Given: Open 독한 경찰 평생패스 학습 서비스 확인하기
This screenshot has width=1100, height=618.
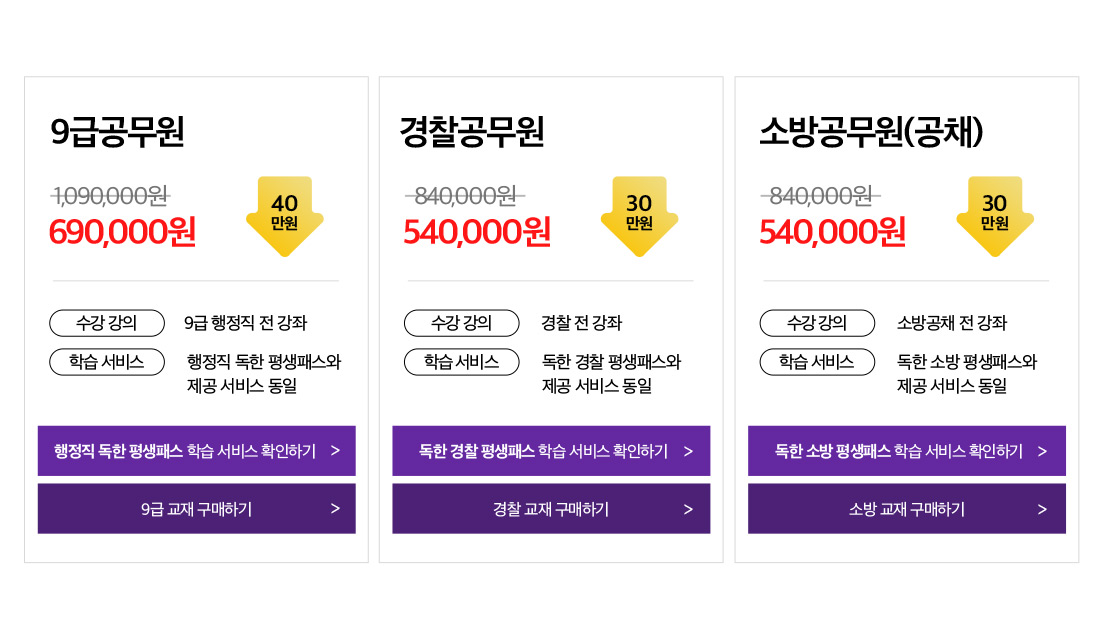Looking at the screenshot, I should pos(551,450).
